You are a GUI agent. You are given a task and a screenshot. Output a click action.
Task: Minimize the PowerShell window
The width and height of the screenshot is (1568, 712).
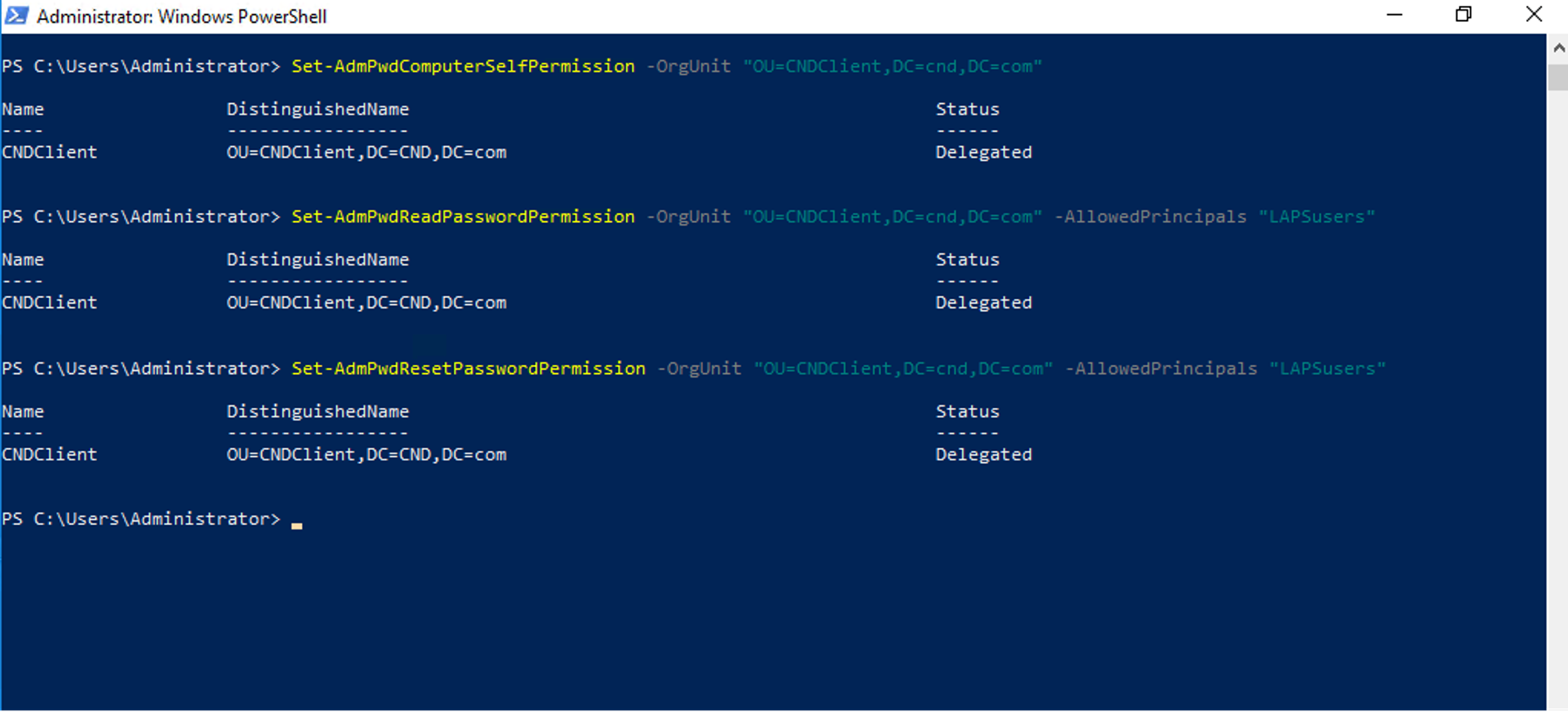(1394, 15)
